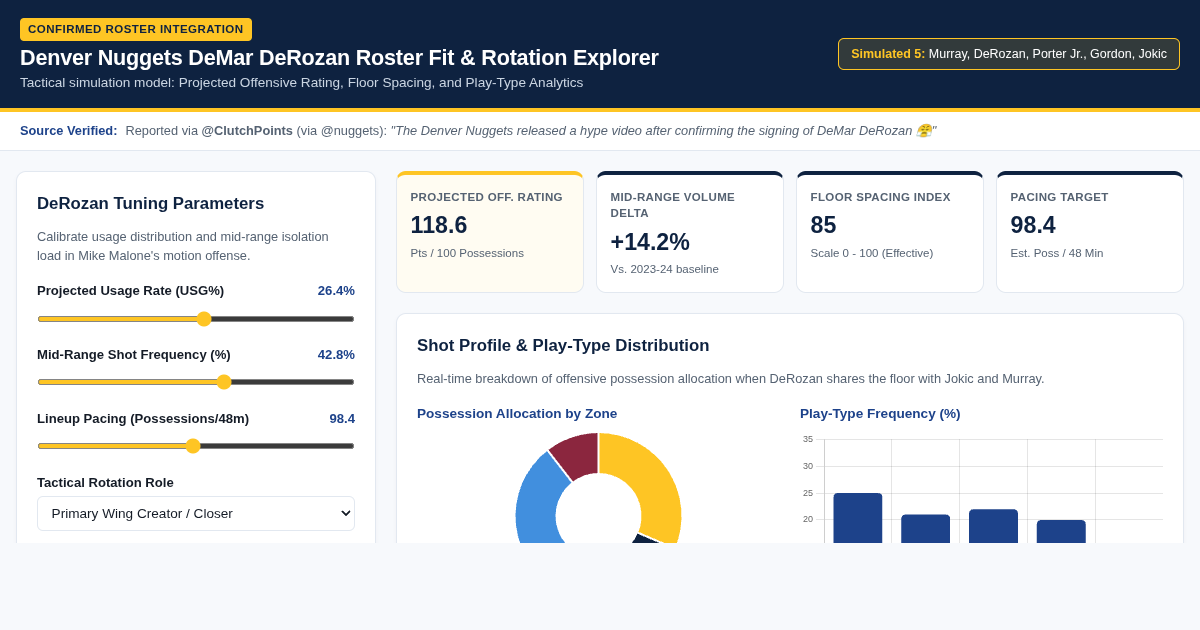Adjust the Mid-Range Shot Frequency slider
Viewport: 1200px width, 630px height.
coord(196,382)
